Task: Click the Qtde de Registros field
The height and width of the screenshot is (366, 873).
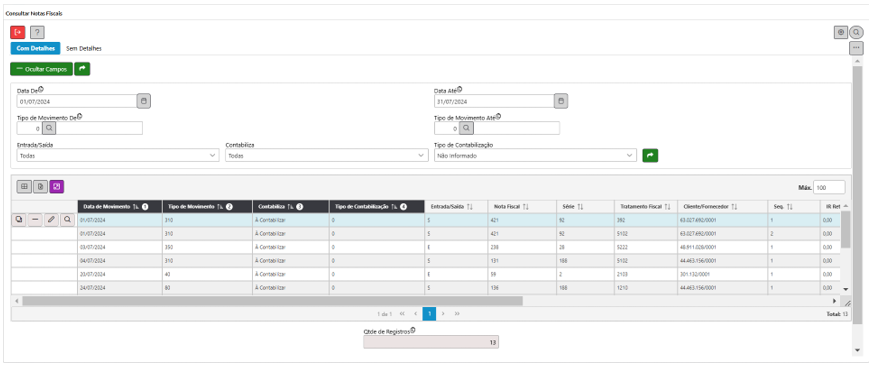Action: click(x=431, y=342)
